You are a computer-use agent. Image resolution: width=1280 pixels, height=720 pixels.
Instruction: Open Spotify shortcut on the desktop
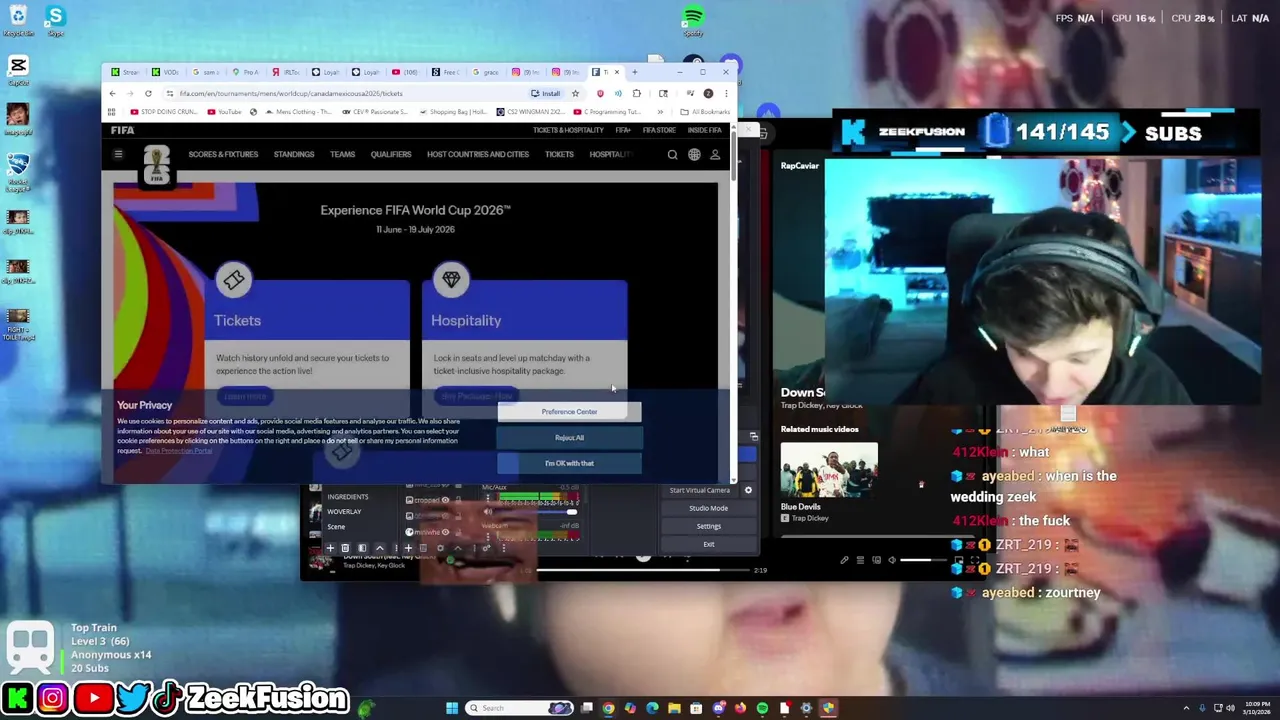tap(692, 21)
